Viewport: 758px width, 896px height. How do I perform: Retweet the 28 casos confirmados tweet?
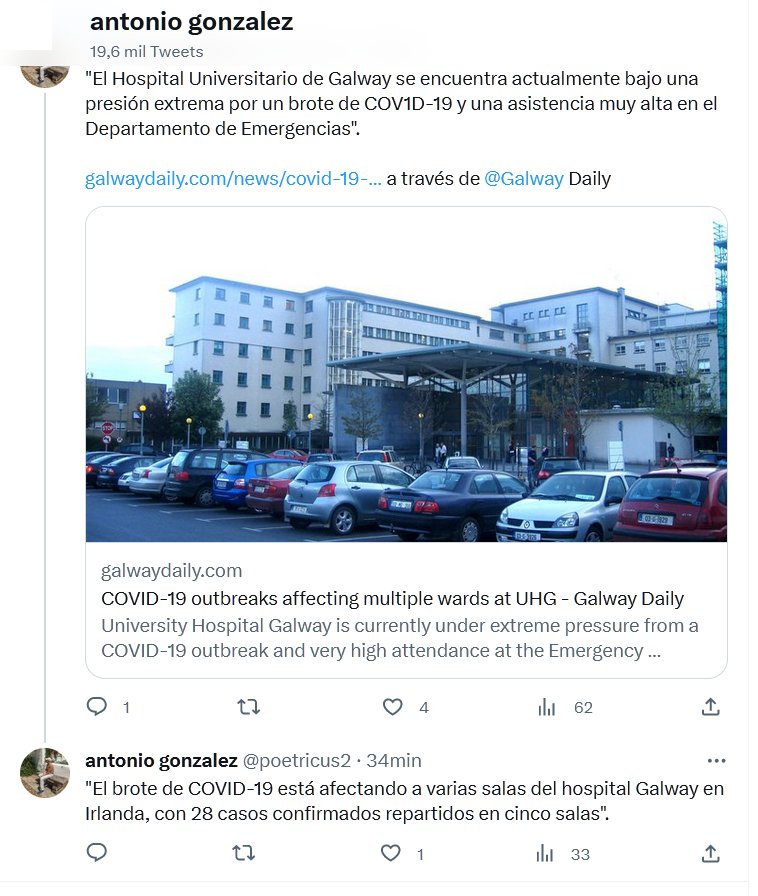point(244,853)
